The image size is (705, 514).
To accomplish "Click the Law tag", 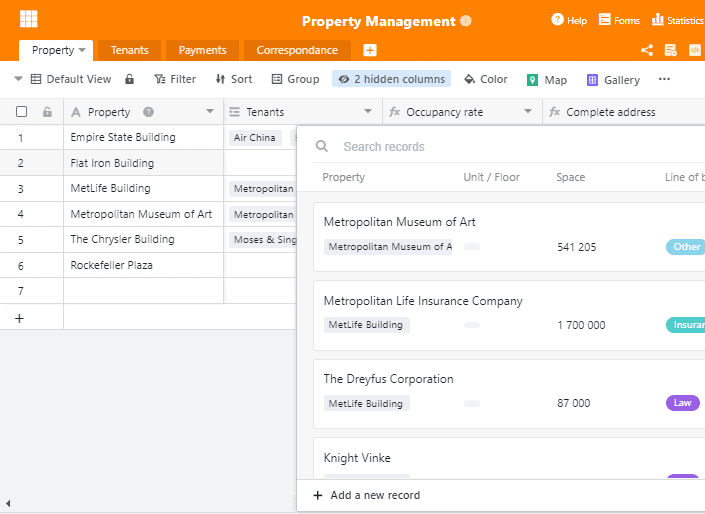I will pos(683,403).
